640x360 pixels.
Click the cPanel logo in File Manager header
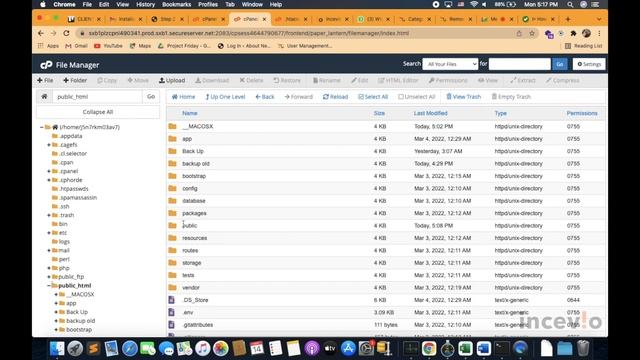tap(46, 65)
